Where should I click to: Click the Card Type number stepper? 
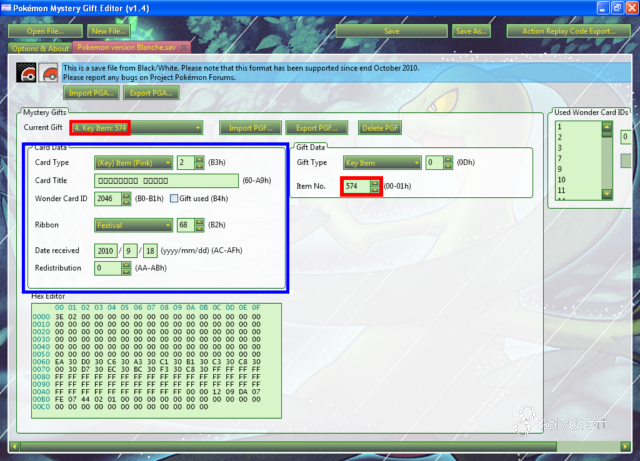(199, 163)
